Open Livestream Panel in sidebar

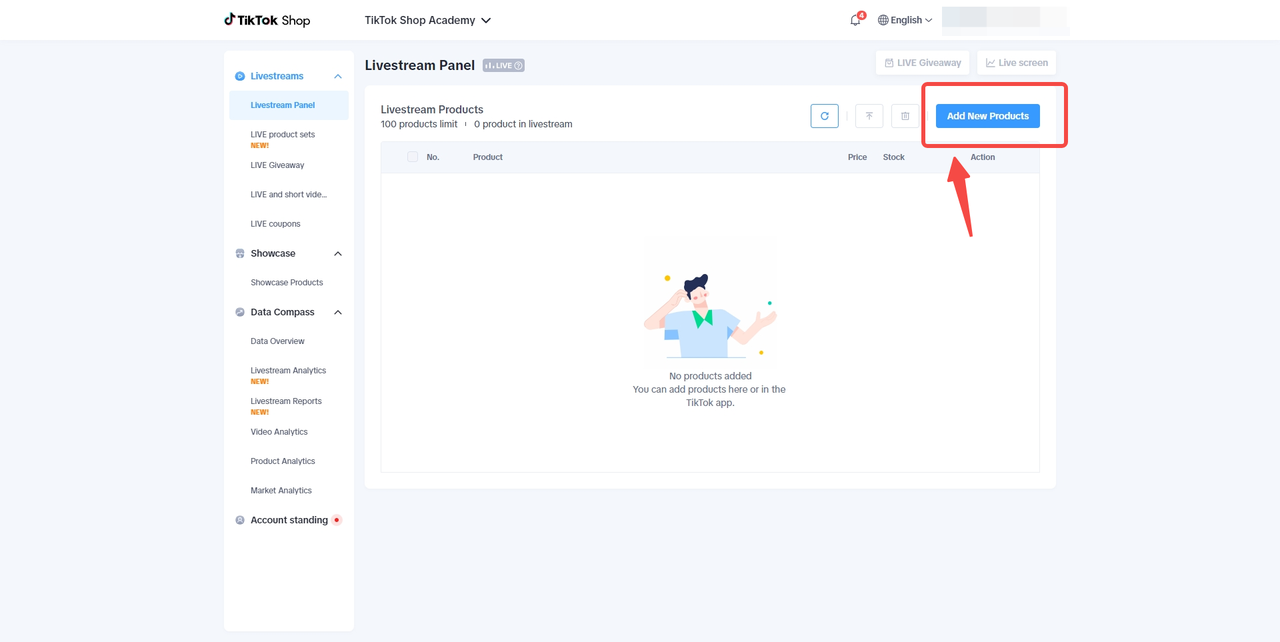[x=289, y=105]
